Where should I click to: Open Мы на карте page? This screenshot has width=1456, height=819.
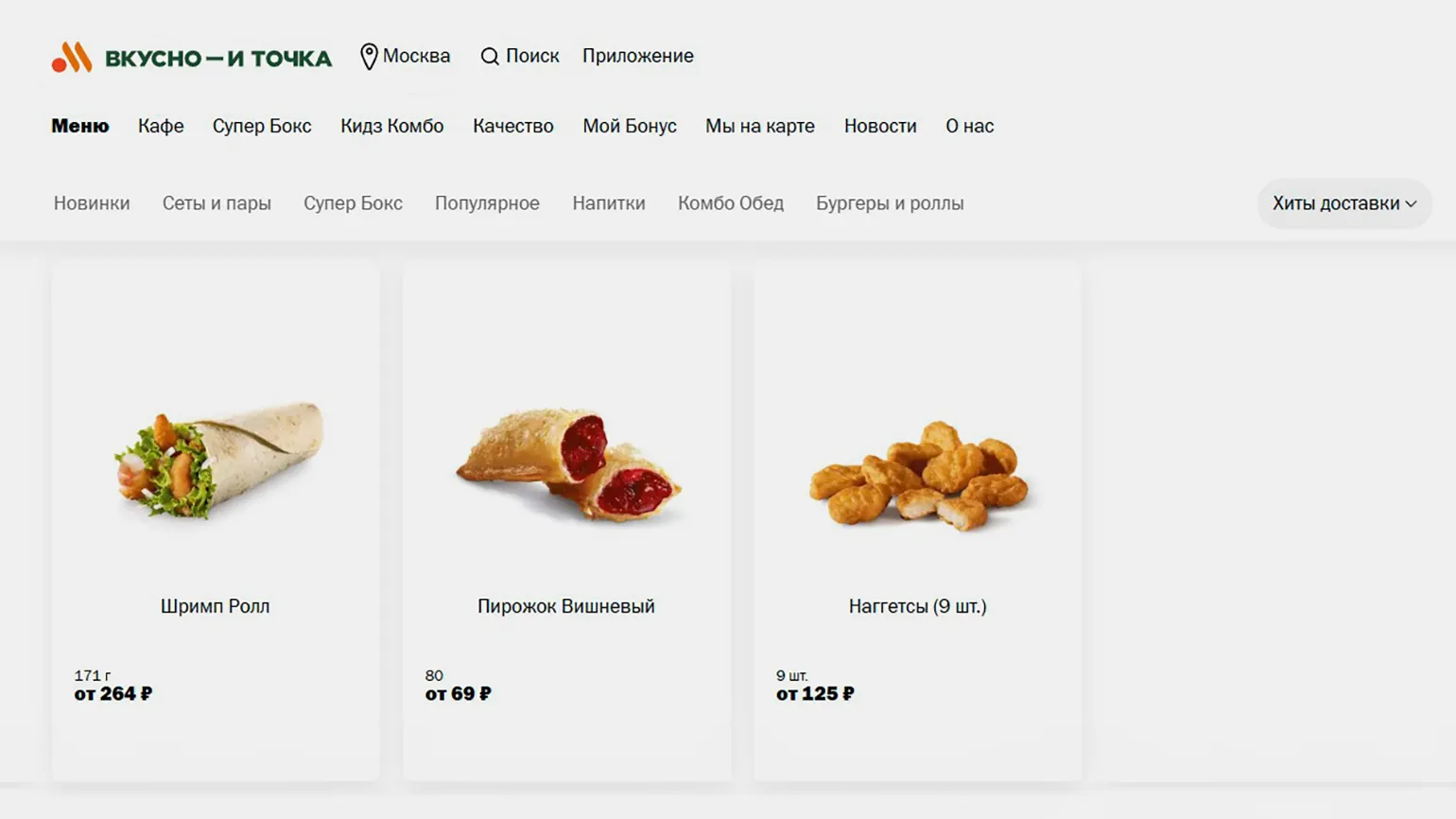pyautogui.click(x=760, y=126)
